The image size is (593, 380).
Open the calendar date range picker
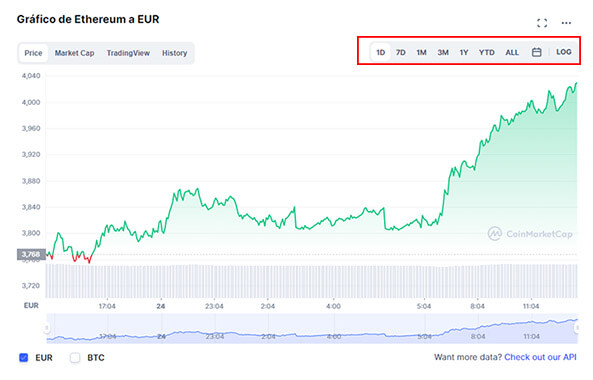536,52
